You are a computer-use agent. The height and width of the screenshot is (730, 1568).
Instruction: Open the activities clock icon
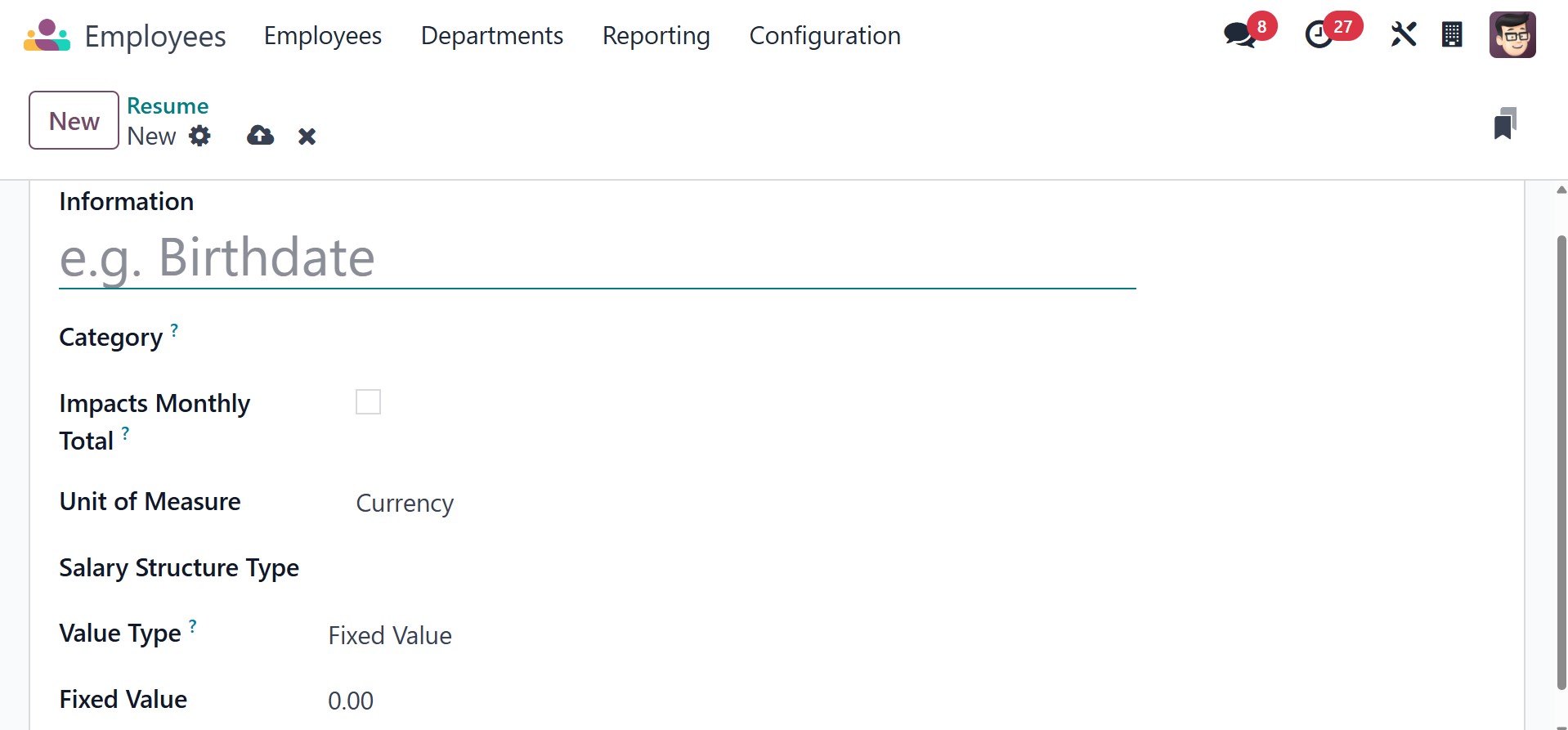(1319, 35)
